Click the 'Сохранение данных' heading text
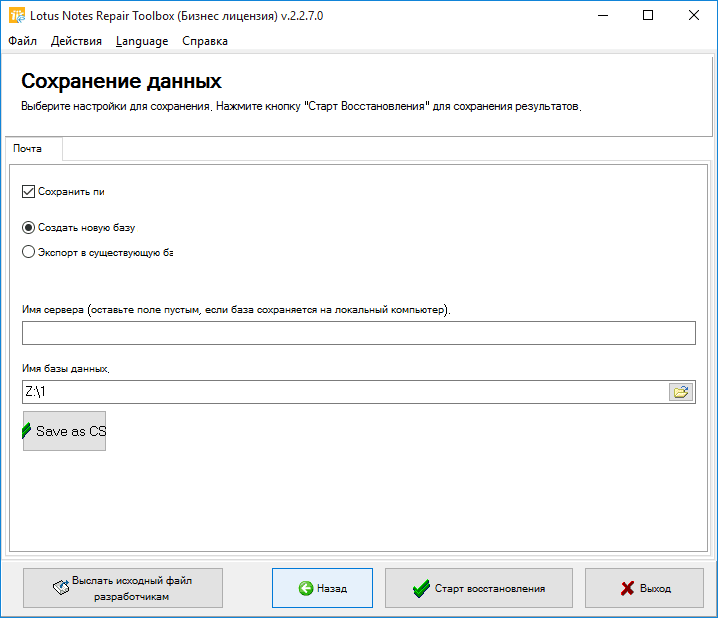Viewport: 718px width, 618px height. pyautogui.click(x=121, y=81)
